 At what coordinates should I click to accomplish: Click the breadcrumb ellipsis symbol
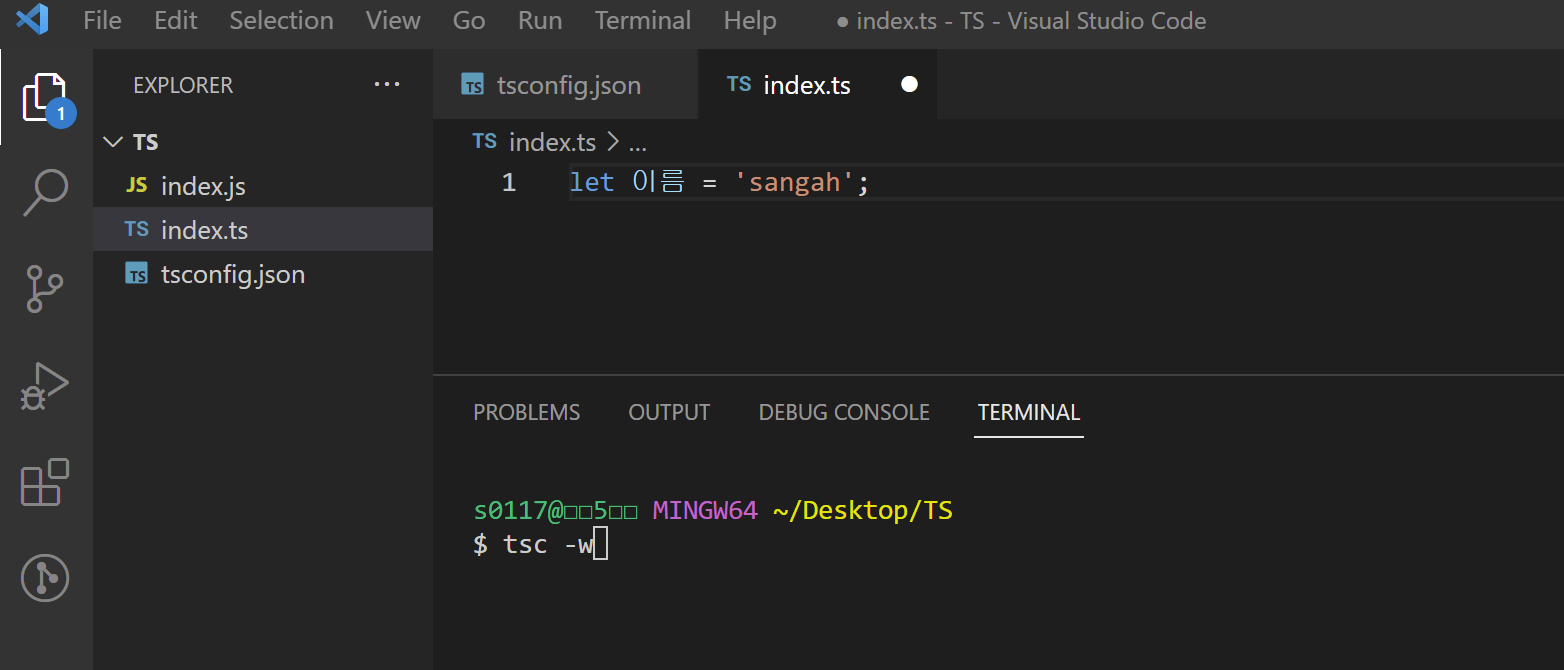[637, 144]
